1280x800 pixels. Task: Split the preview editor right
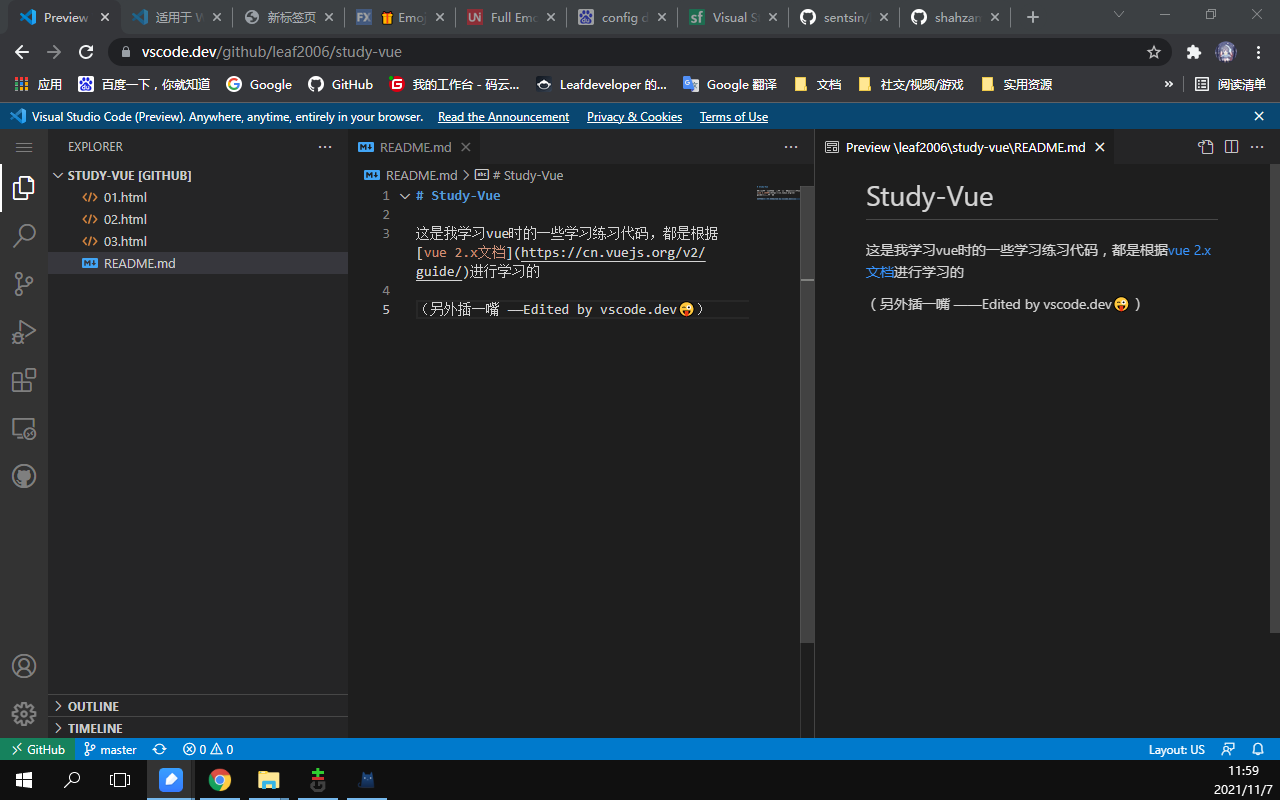[x=1231, y=147]
